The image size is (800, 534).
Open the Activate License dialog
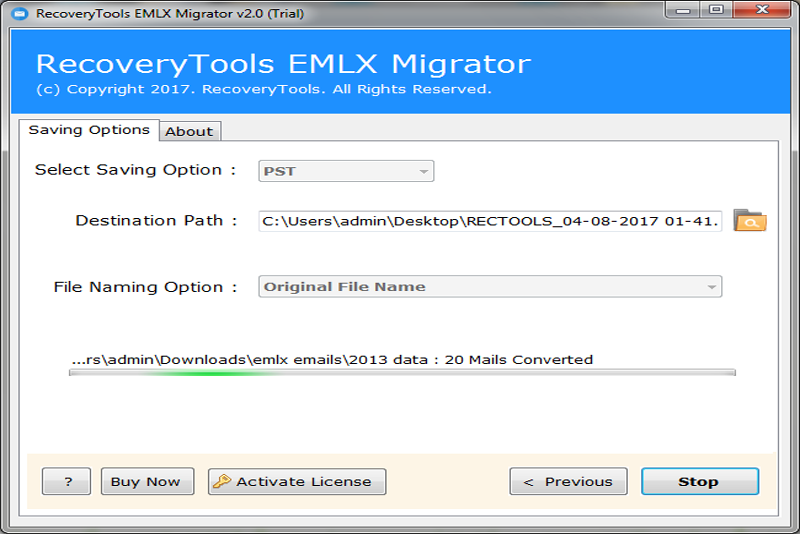pyautogui.click(x=297, y=481)
